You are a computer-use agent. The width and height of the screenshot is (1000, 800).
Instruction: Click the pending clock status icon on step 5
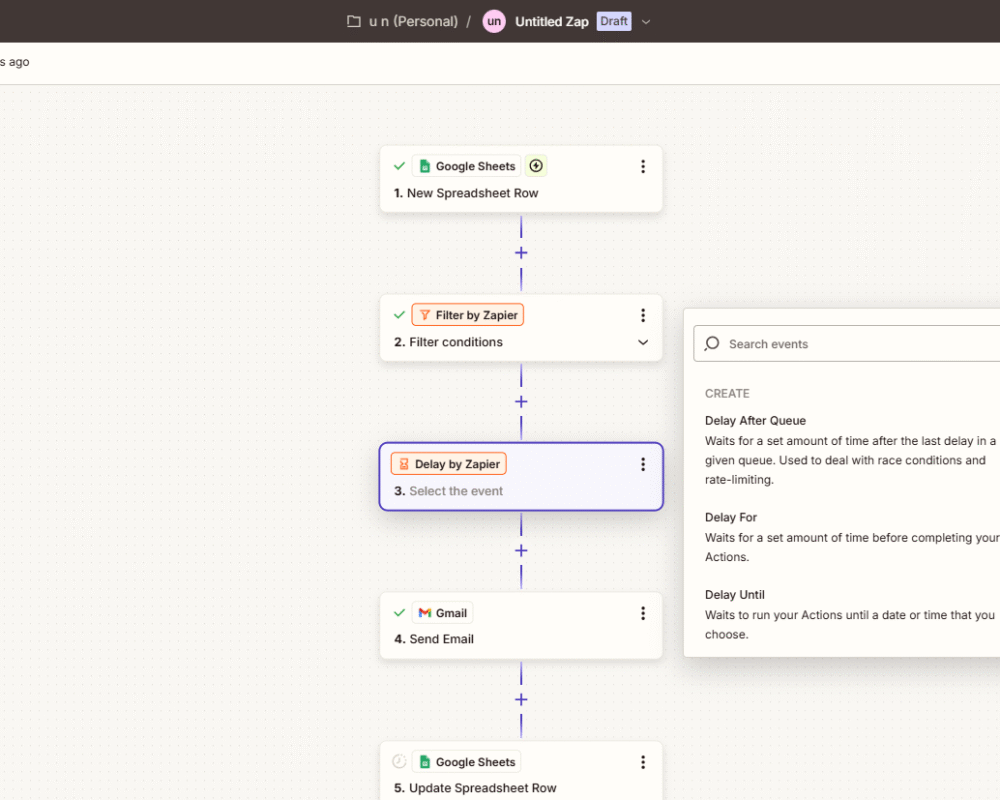(x=399, y=761)
